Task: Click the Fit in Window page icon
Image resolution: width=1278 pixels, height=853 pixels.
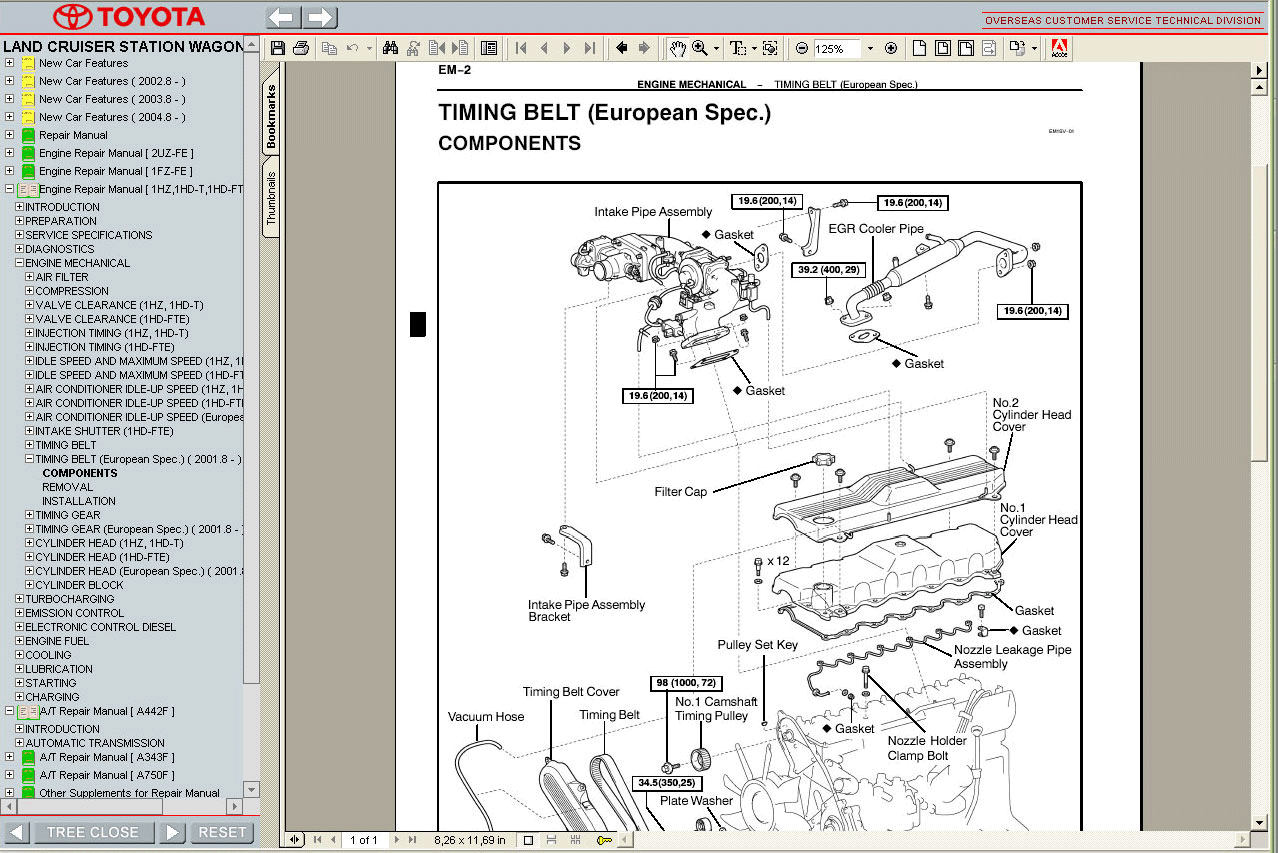Action: pyautogui.click(x=942, y=48)
